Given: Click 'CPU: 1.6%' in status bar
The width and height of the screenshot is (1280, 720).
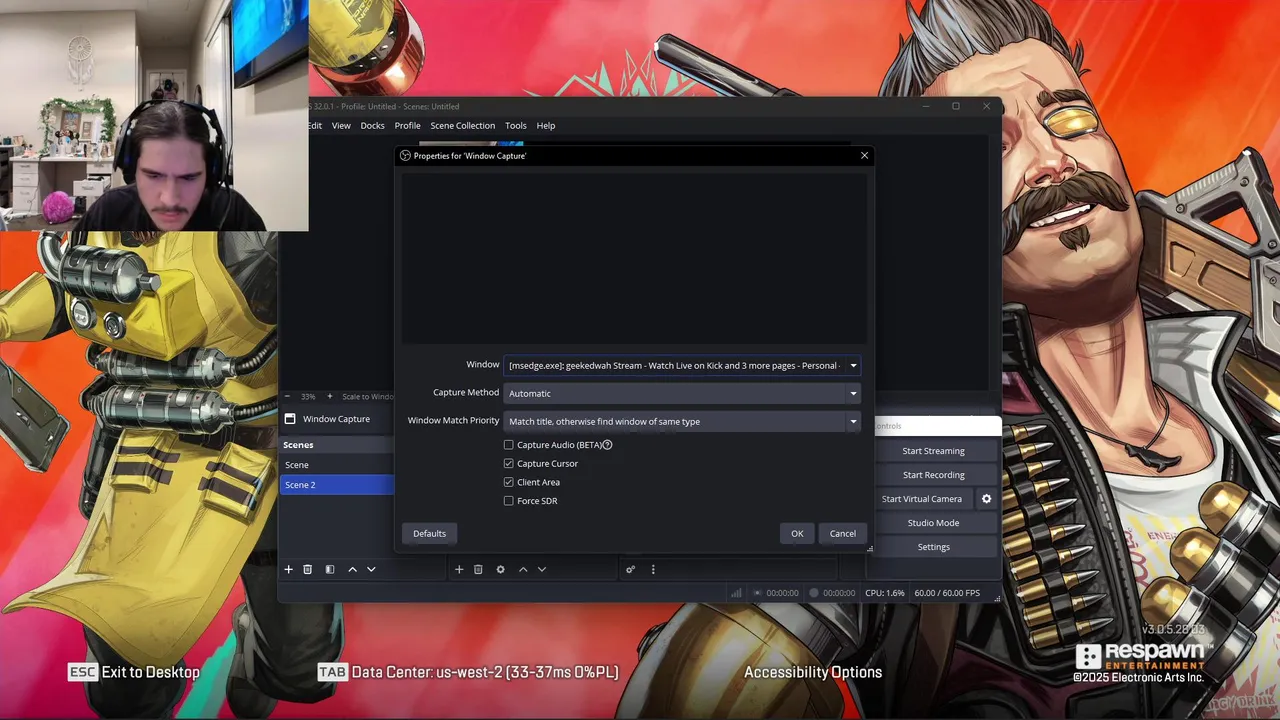Looking at the screenshot, I should click(885, 593).
